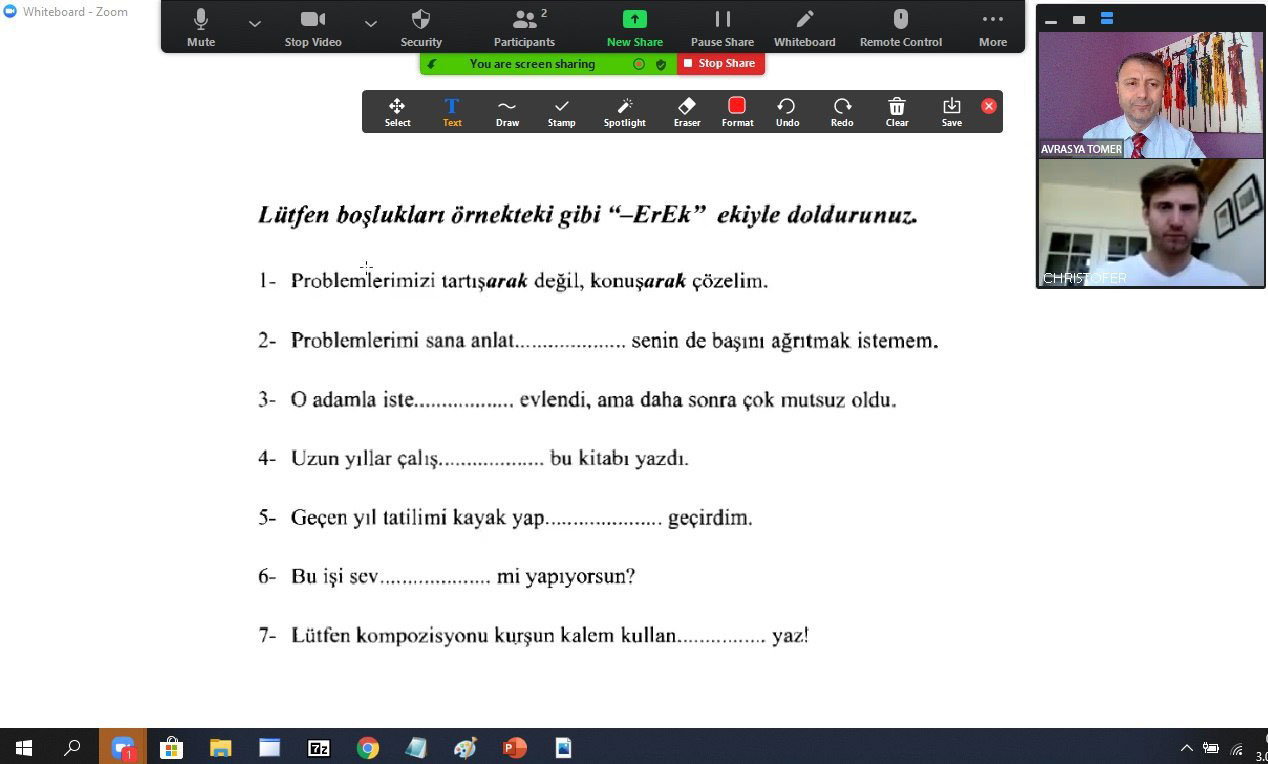Open the notepad app on taskbar
The width and height of the screenshot is (1268, 764).
416,747
